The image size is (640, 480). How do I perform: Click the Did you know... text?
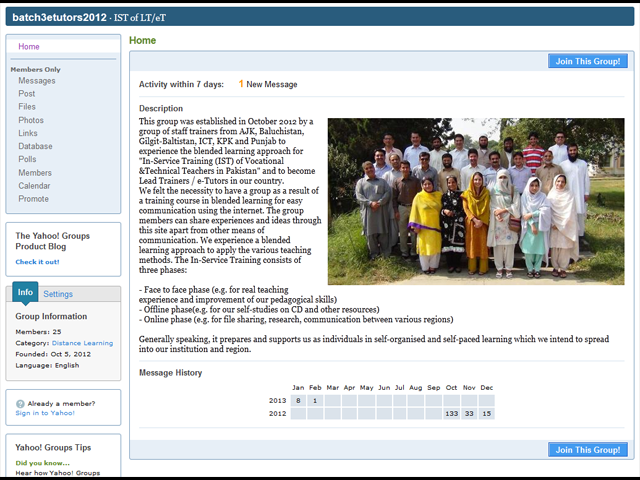click(42, 463)
